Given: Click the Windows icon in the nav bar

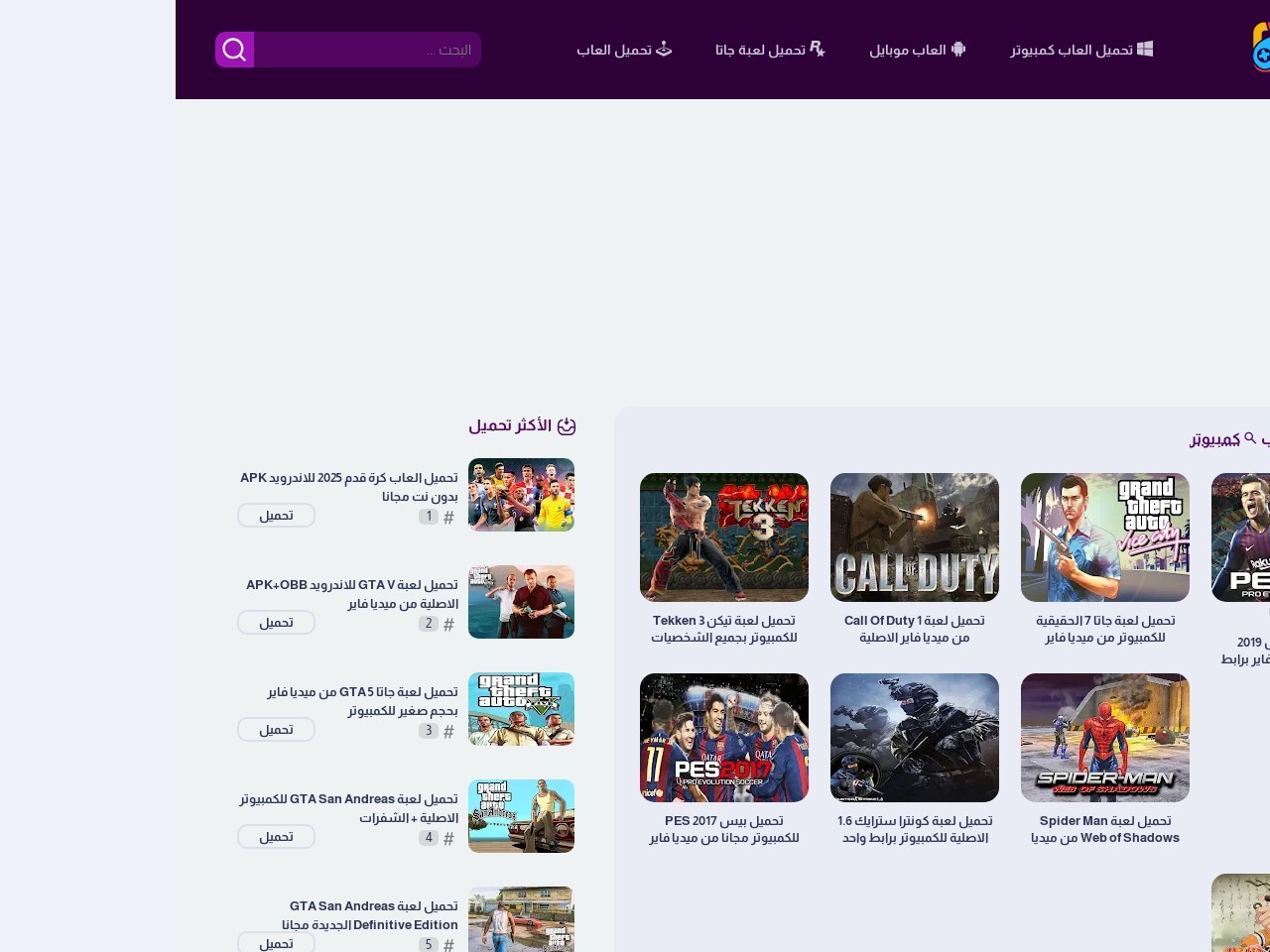Looking at the screenshot, I should (x=1145, y=49).
